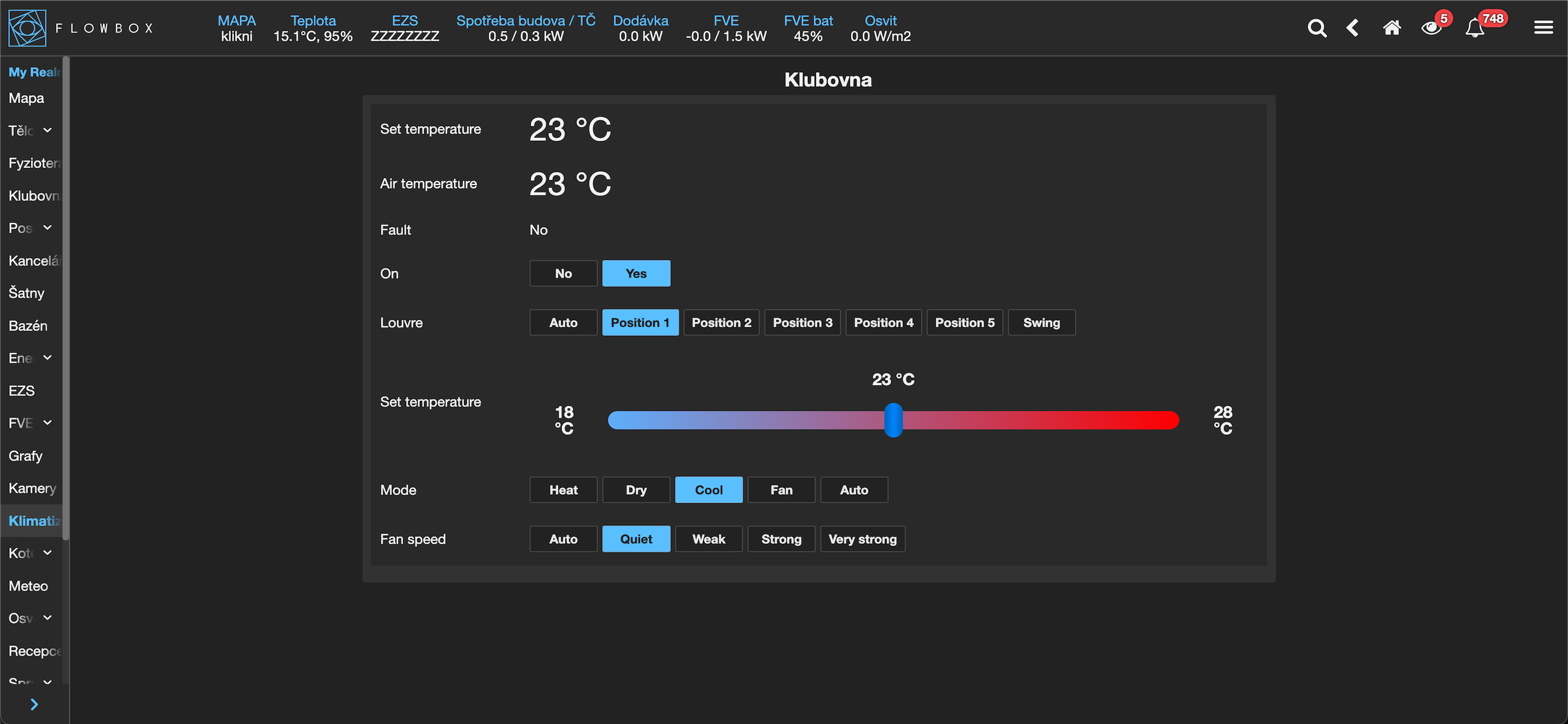
Task: Expand the Kot sidebar submenu chevron
Action: click(x=47, y=553)
